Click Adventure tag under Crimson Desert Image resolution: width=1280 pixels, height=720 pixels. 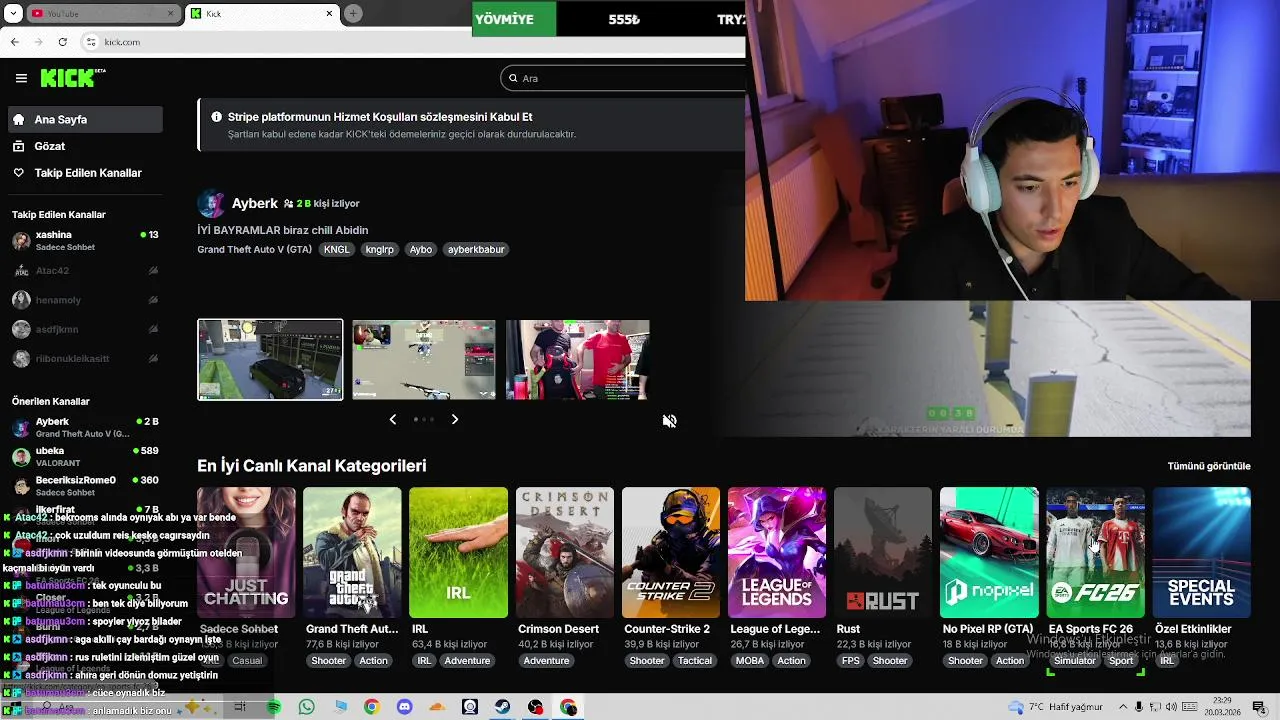coord(546,661)
